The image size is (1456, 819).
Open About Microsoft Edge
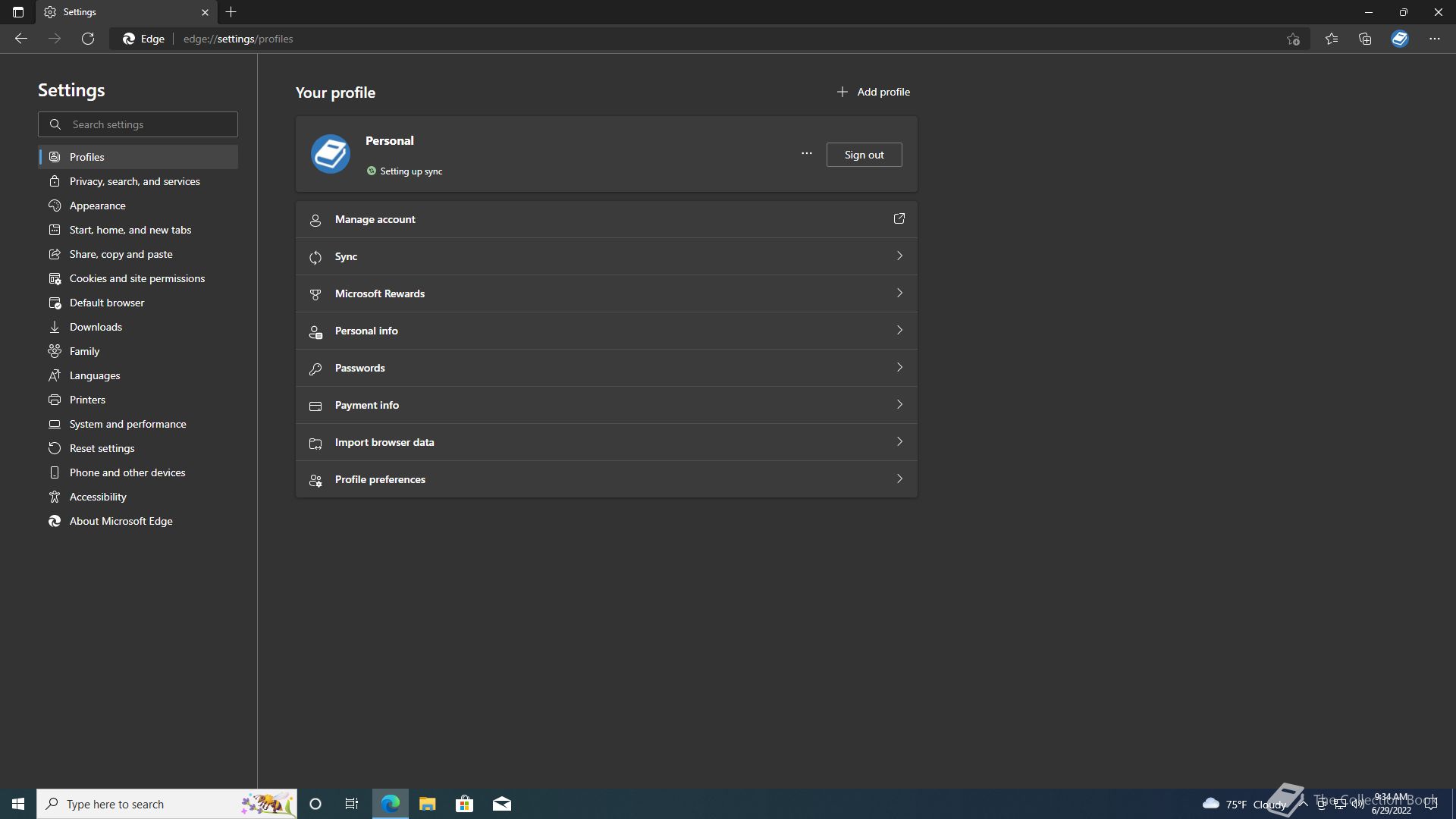(138, 521)
